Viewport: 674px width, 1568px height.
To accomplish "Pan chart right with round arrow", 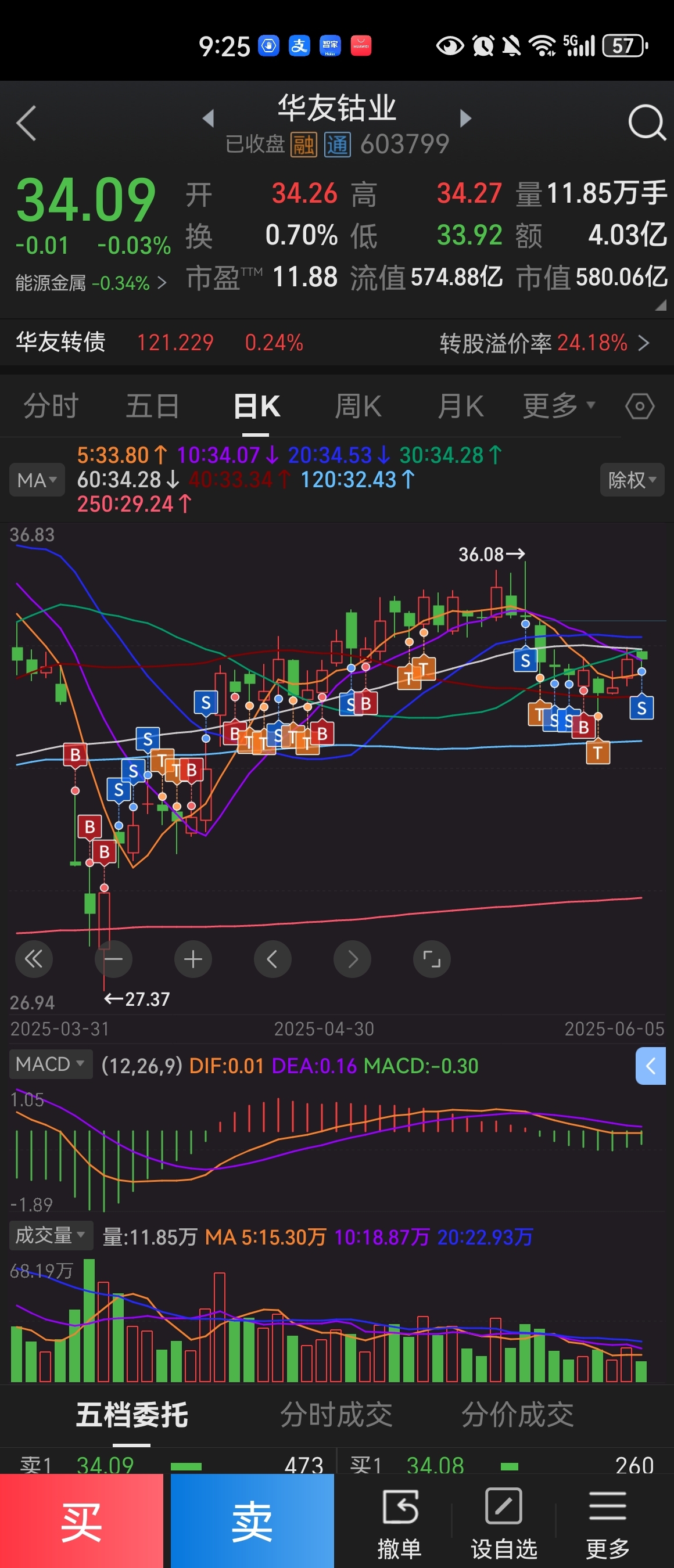I will point(353,959).
